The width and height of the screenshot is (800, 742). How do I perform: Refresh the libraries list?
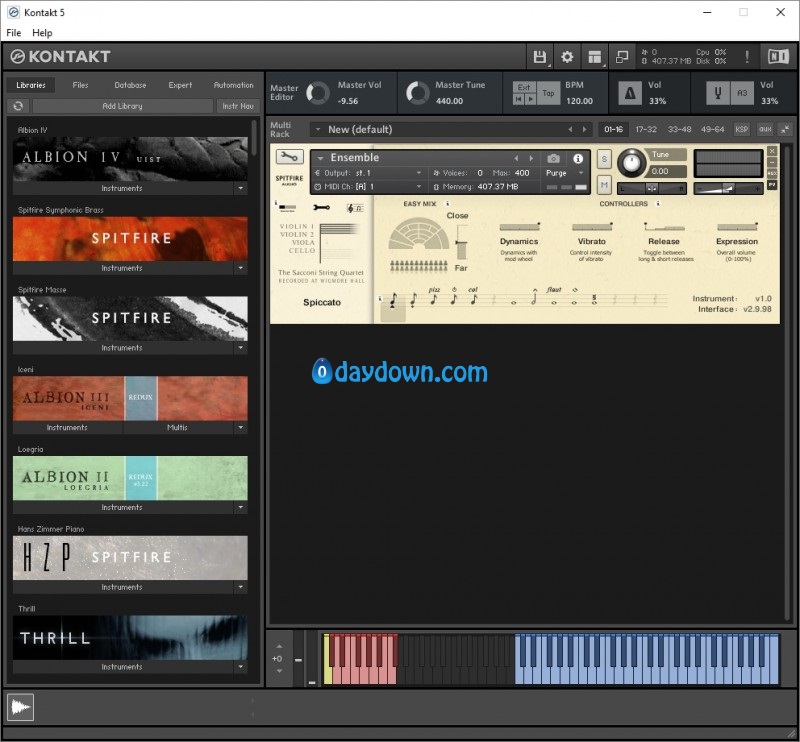[x=18, y=106]
